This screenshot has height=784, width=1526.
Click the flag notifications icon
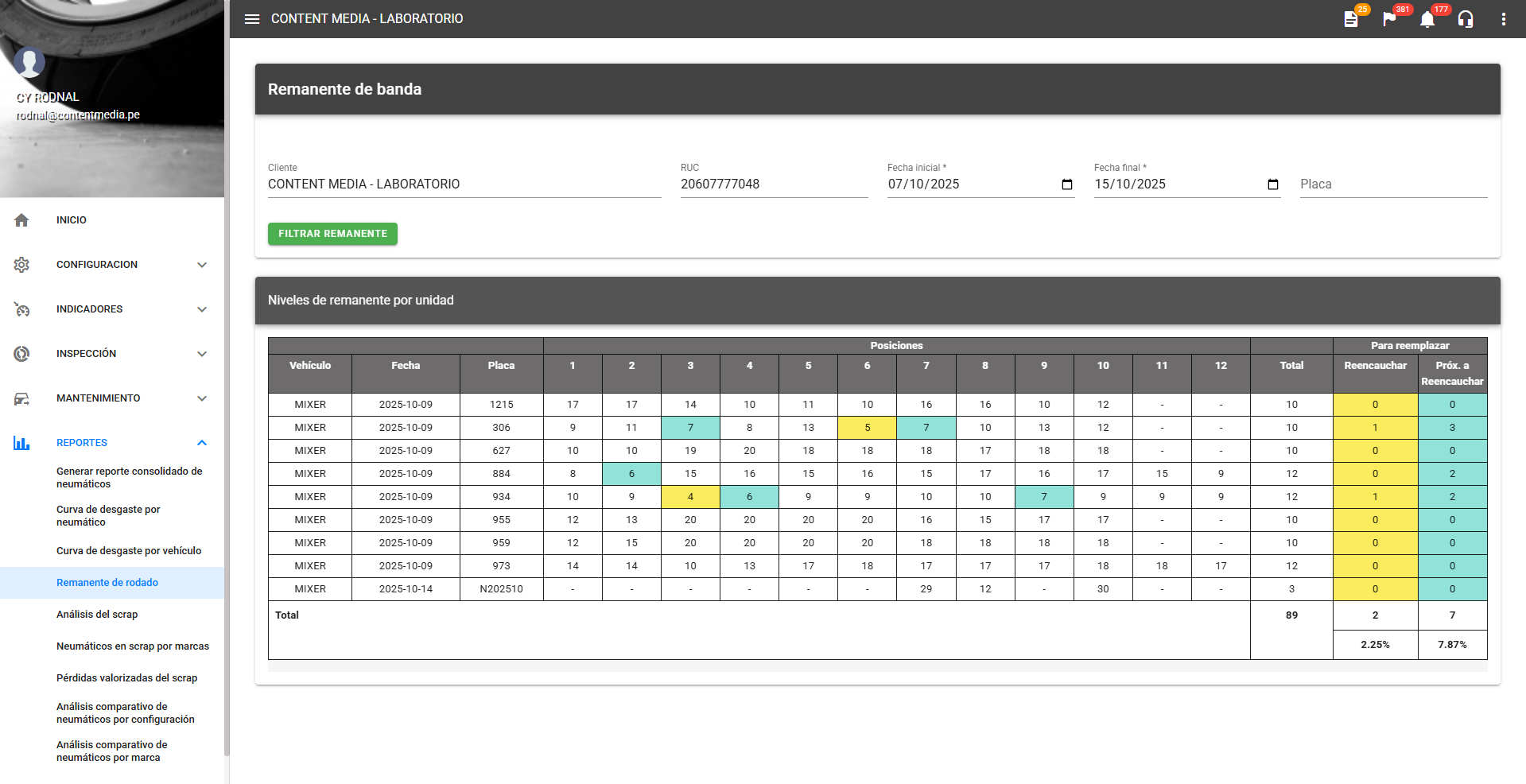point(1389,19)
